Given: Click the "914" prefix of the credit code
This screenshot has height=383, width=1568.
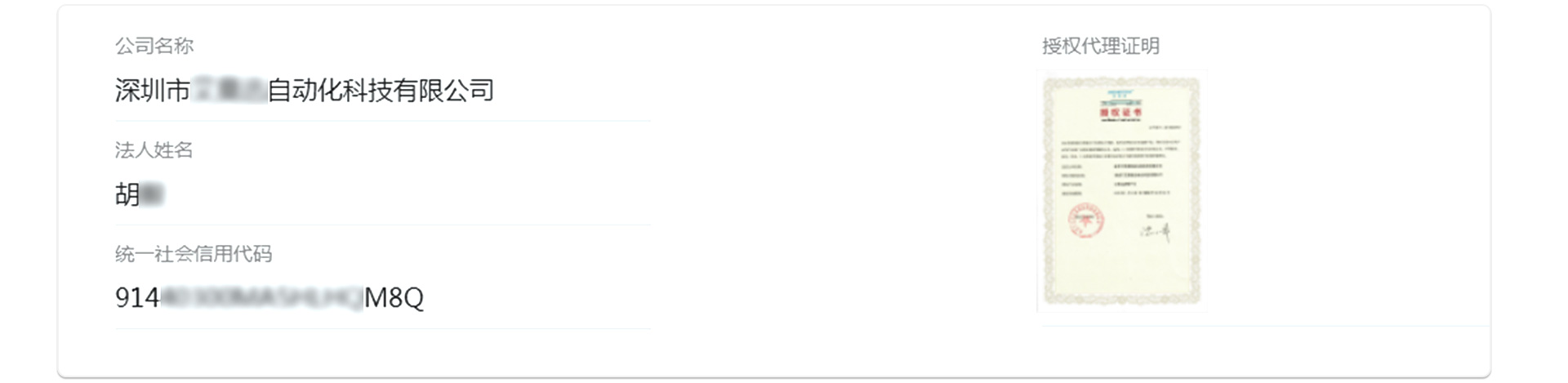Looking at the screenshot, I should pyautogui.click(x=137, y=298).
